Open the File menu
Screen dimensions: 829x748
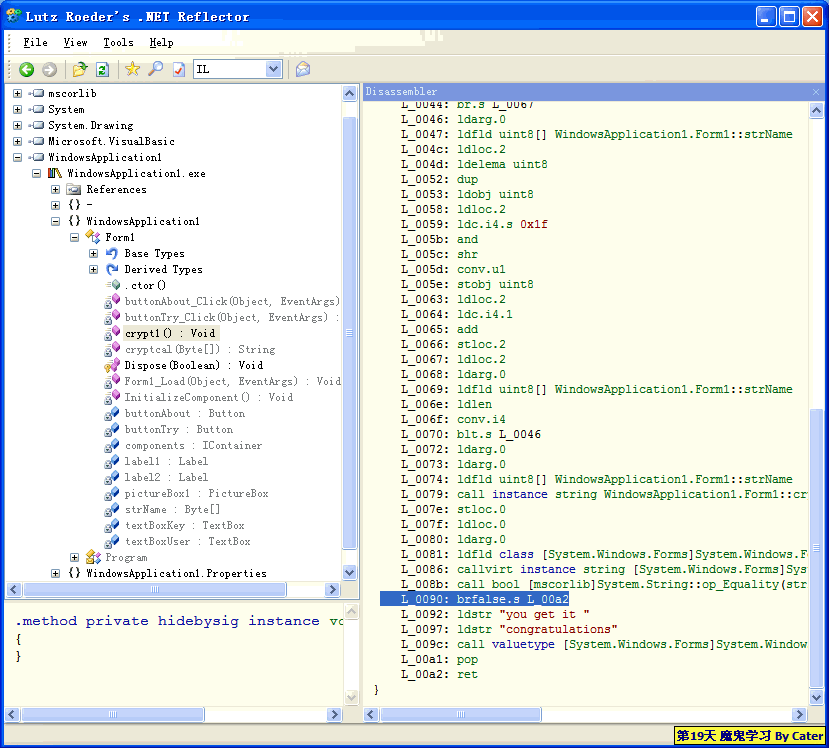(35, 42)
